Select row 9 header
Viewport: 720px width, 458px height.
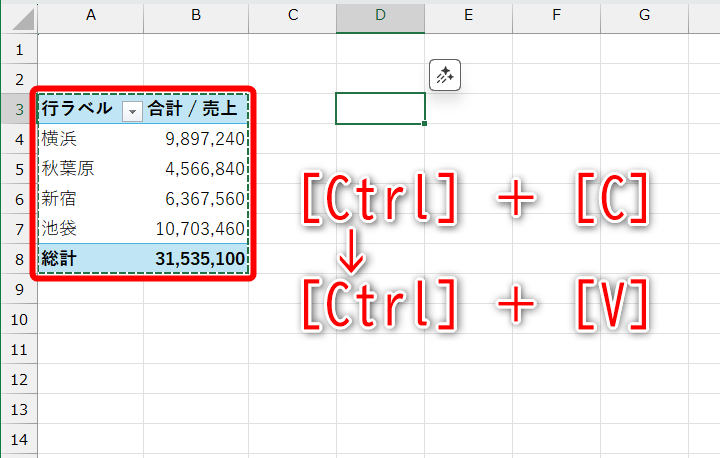pos(19,289)
